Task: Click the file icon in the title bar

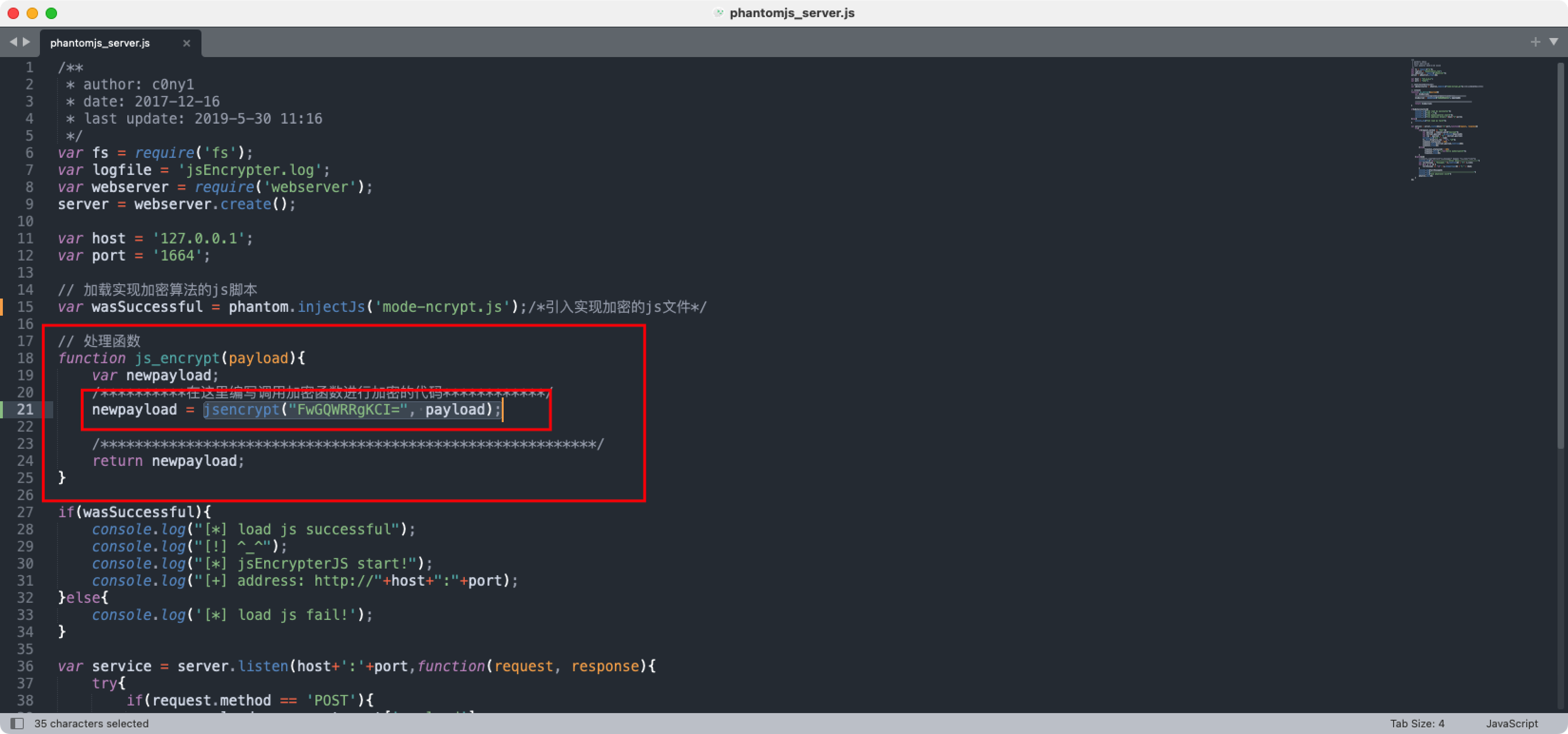Action: pos(719,13)
